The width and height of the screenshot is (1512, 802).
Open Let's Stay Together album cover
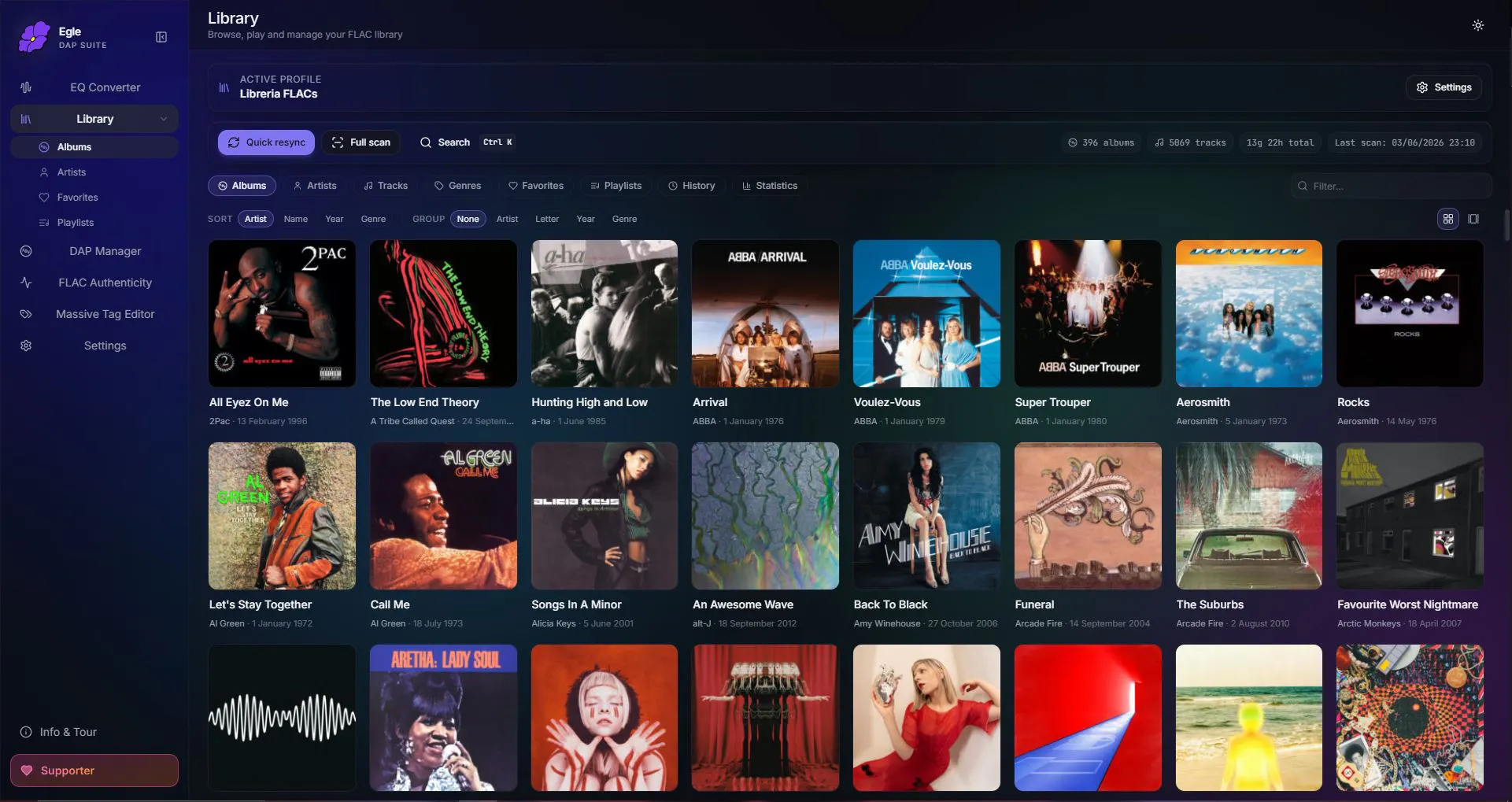(282, 516)
